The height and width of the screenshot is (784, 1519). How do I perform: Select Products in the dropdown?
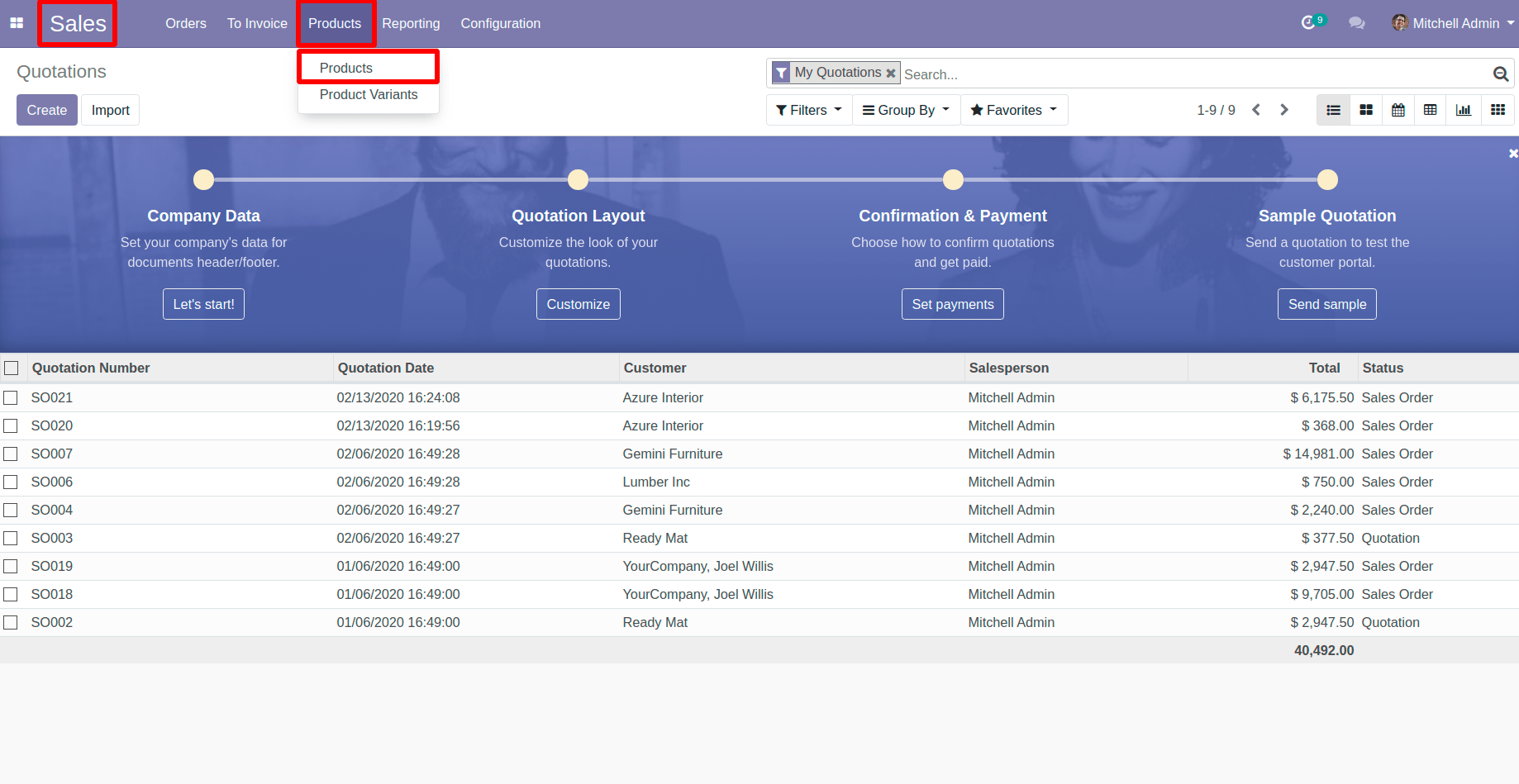369,68
